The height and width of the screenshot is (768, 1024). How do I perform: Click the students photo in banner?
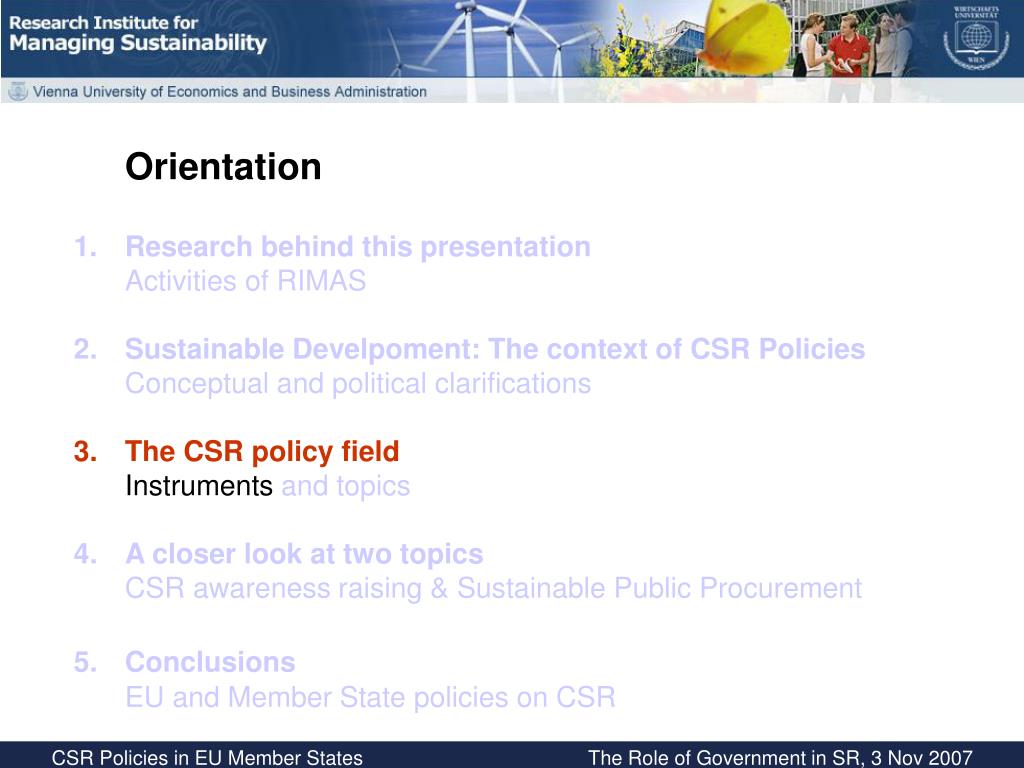(856, 49)
